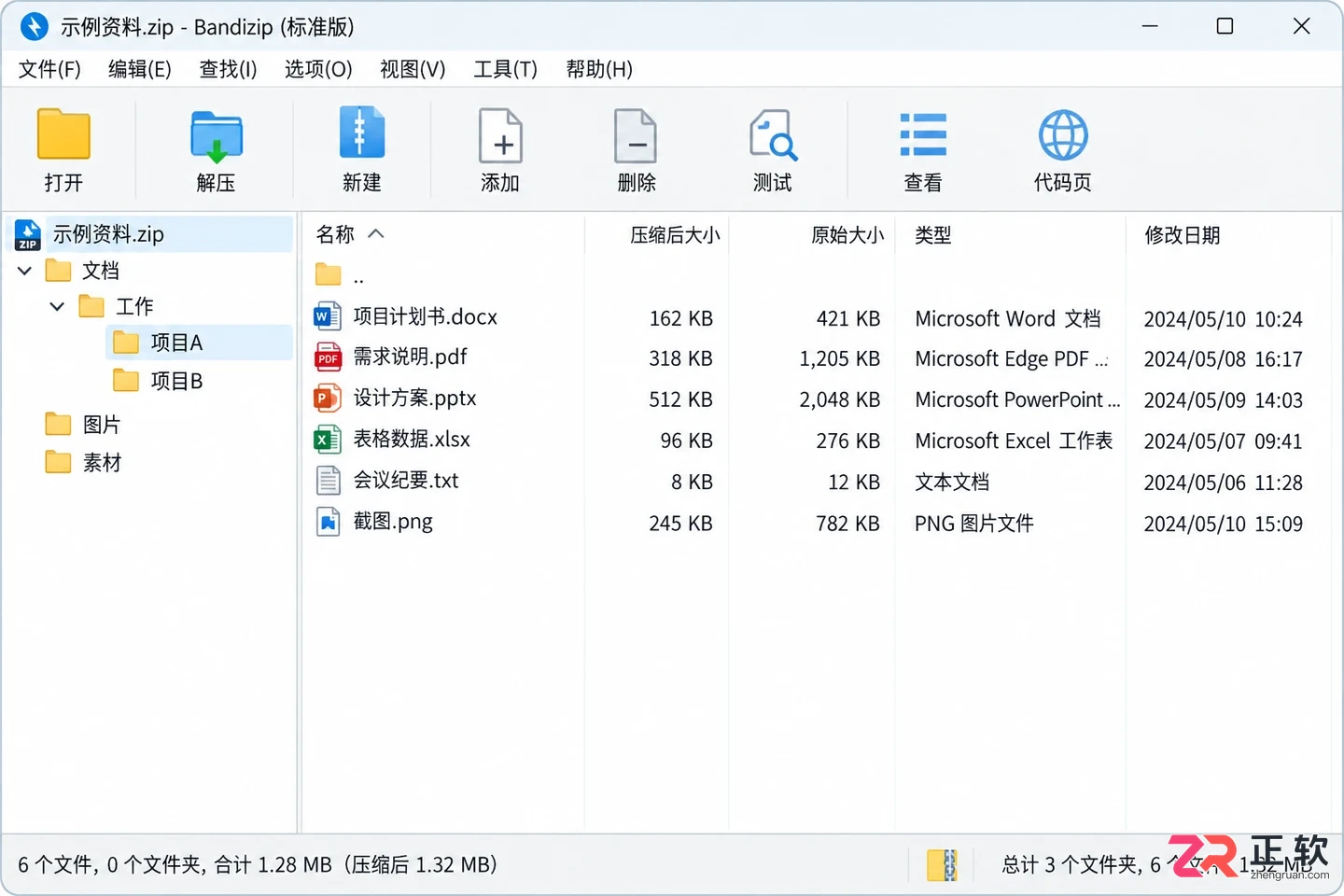Click the 删除 (Delete) toolbar icon

(636, 136)
